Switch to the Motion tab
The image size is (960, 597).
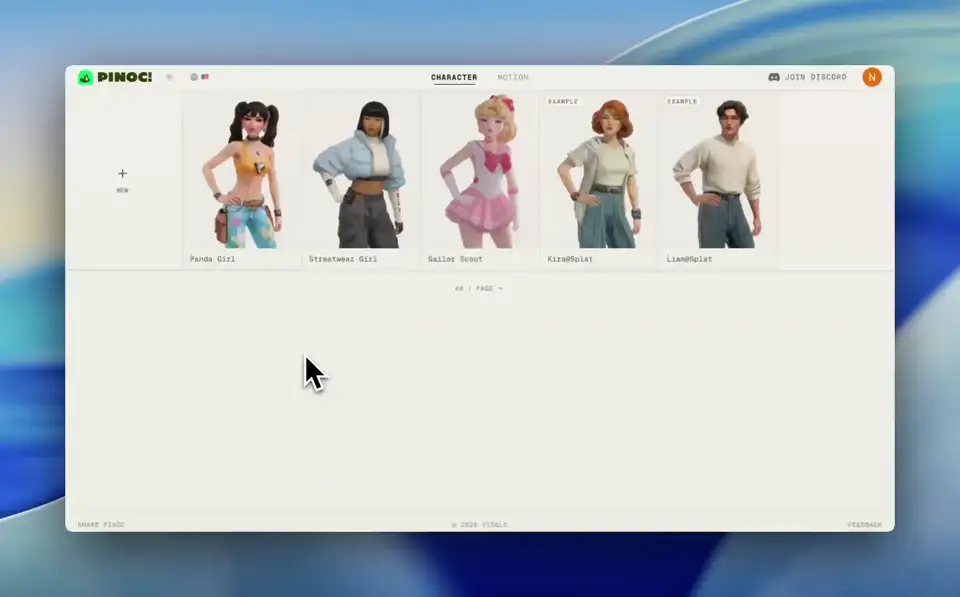point(513,77)
